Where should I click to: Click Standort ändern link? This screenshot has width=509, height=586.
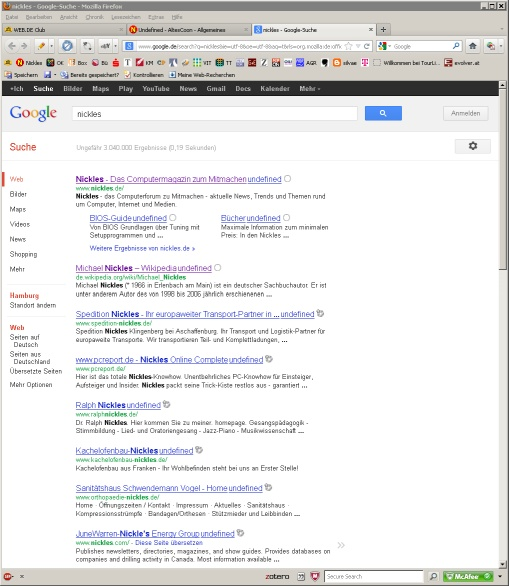(33, 305)
